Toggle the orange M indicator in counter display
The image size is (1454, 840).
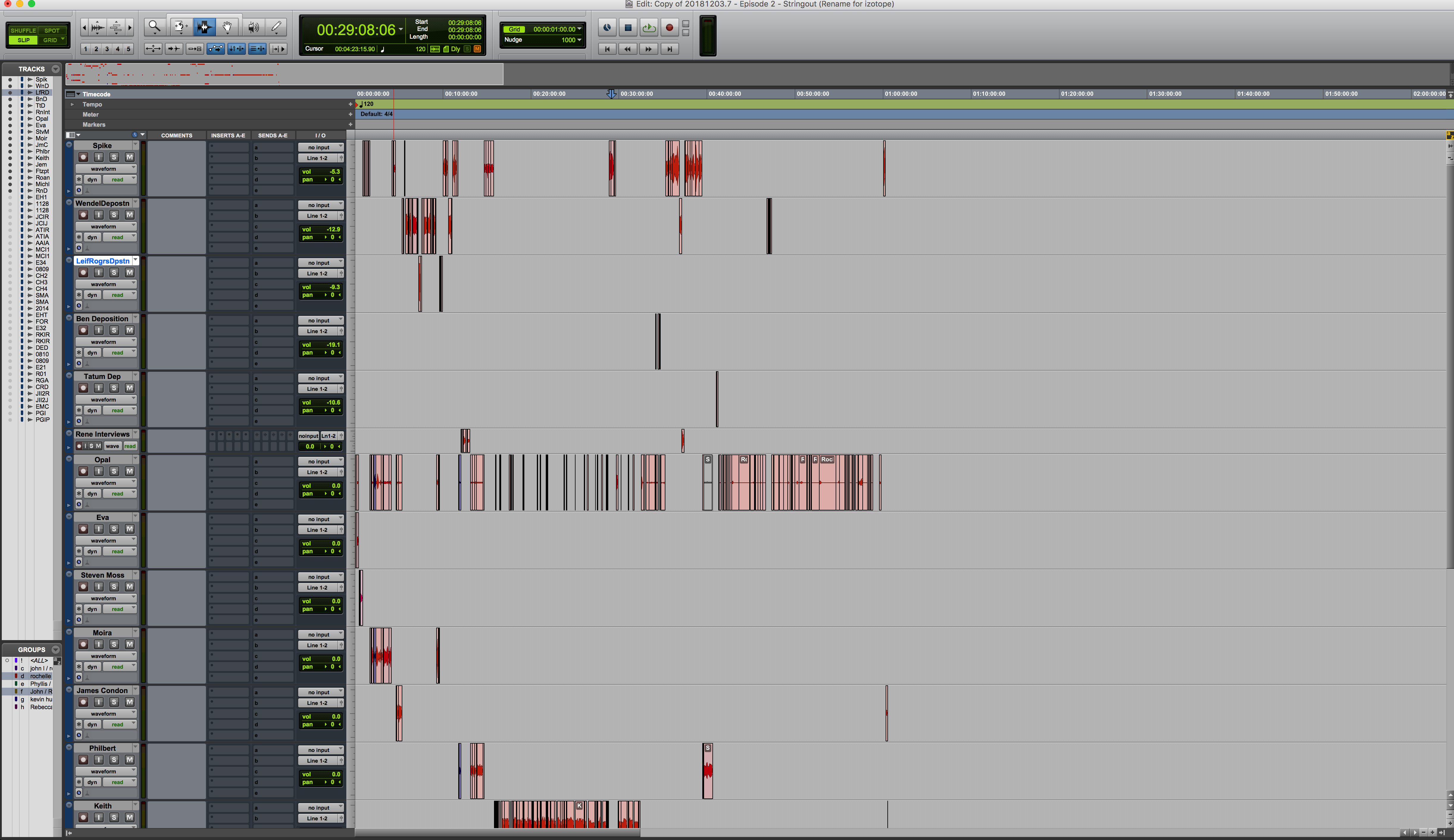tap(477, 49)
